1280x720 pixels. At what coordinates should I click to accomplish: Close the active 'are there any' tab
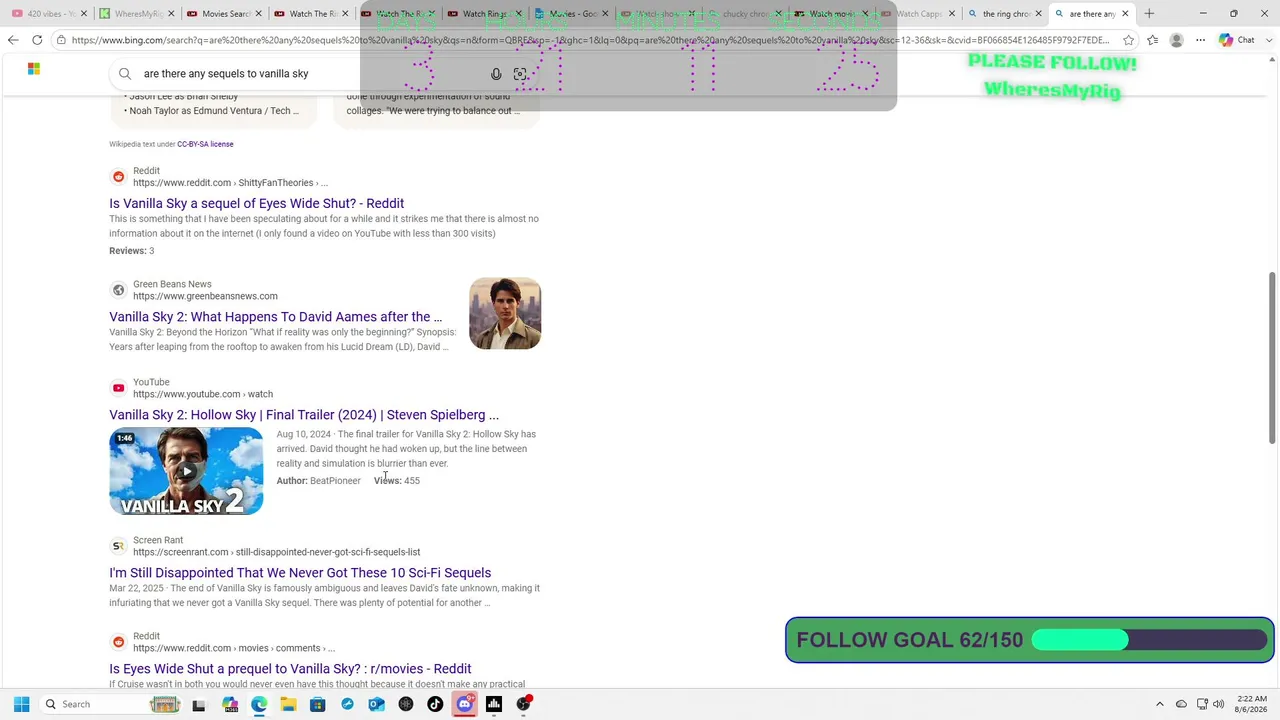[1125, 14]
